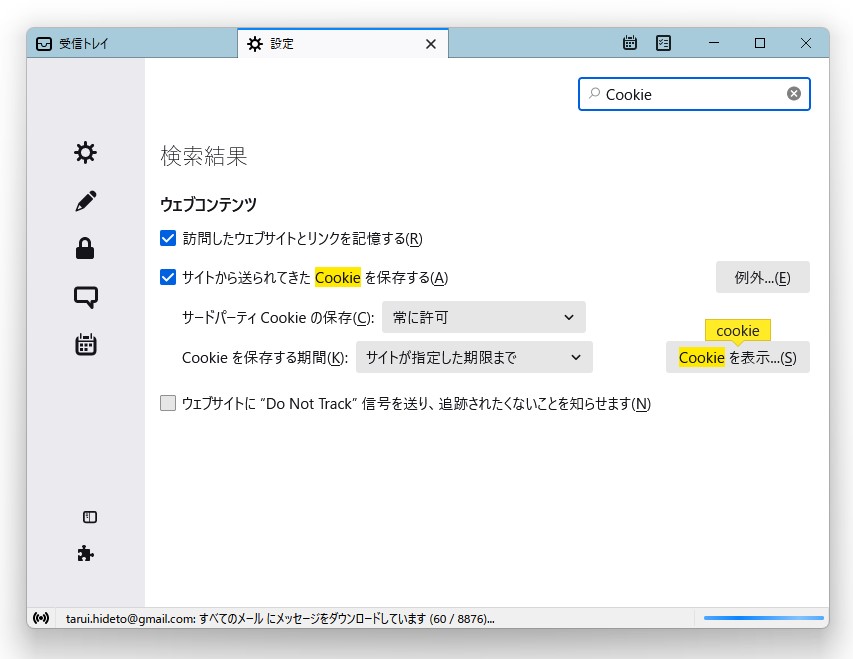This screenshot has height=659, width=853.
Task: Select the Calendar settings icon in sidebar
Action: tap(85, 344)
